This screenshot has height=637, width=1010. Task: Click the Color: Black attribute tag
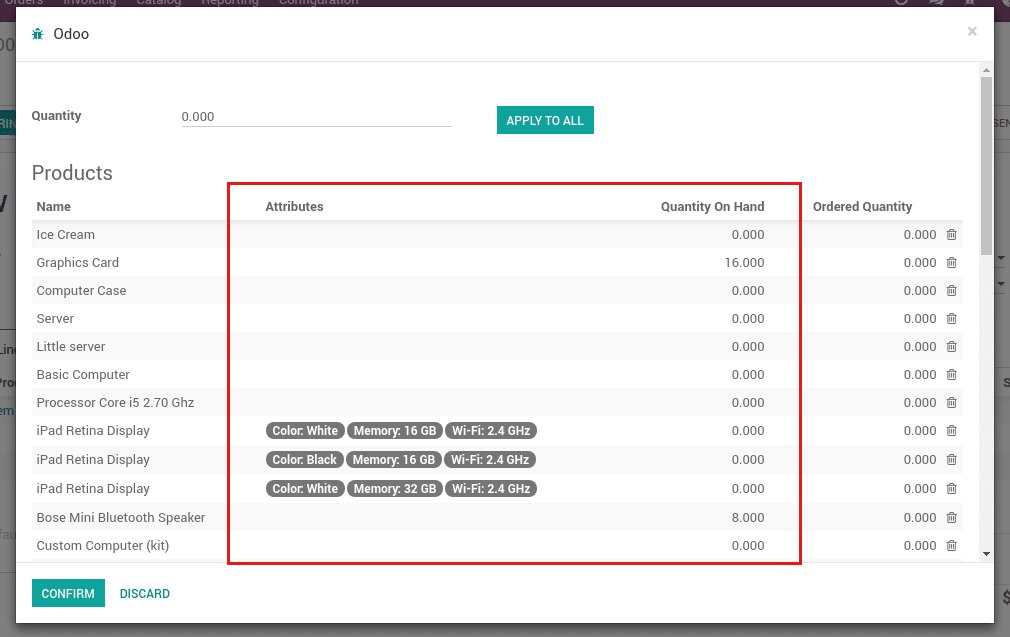pos(305,459)
